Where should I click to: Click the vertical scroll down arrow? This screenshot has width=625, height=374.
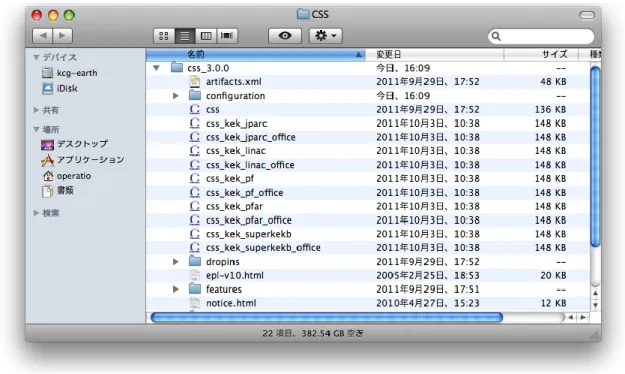(x=595, y=305)
